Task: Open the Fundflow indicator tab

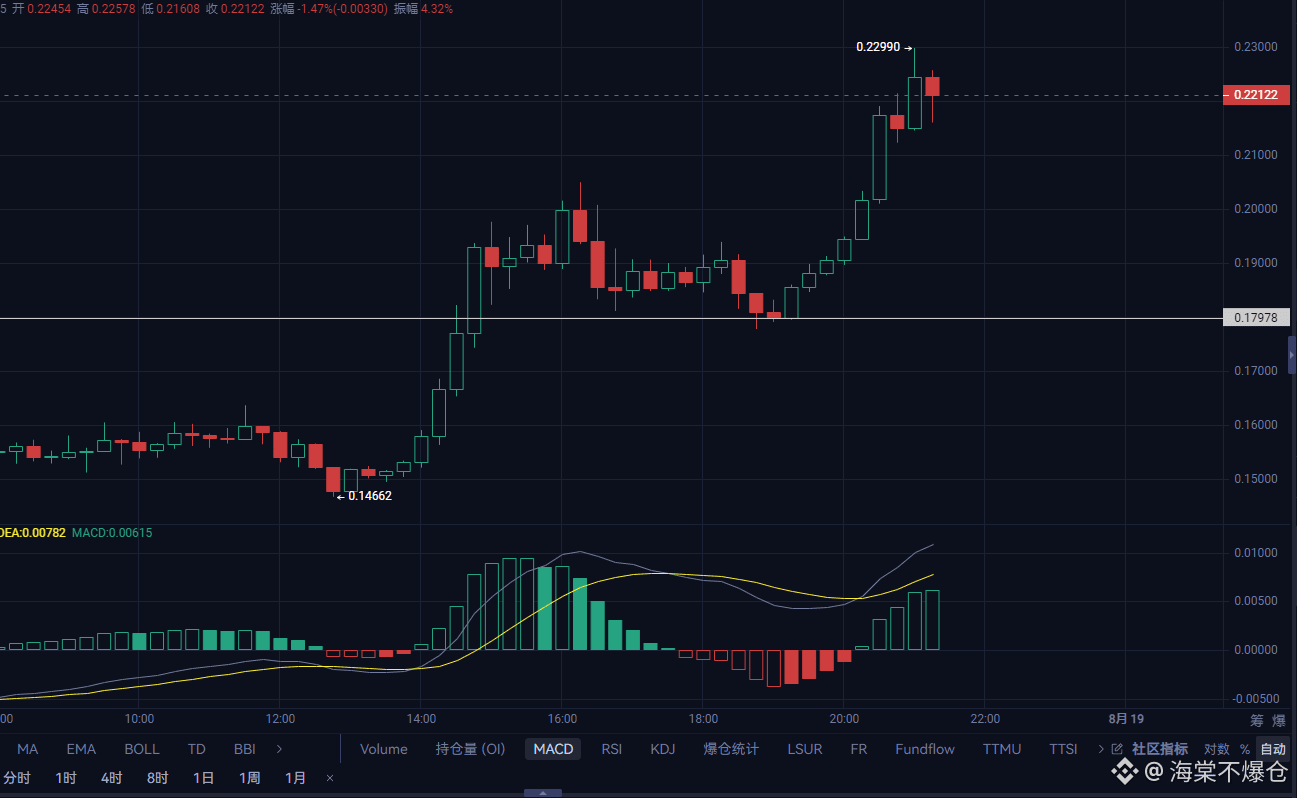Action: [925, 749]
